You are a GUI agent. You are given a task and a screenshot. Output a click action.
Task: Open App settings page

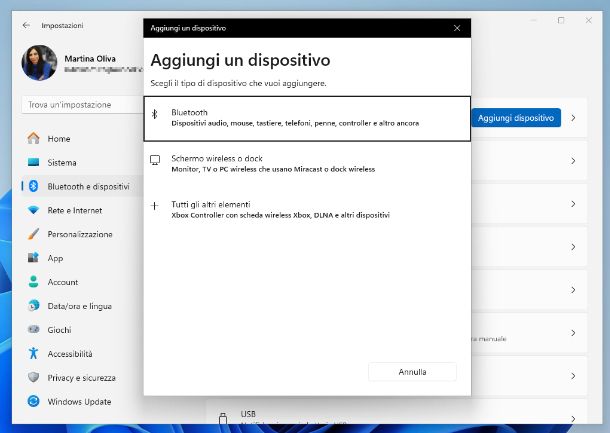pos(55,258)
